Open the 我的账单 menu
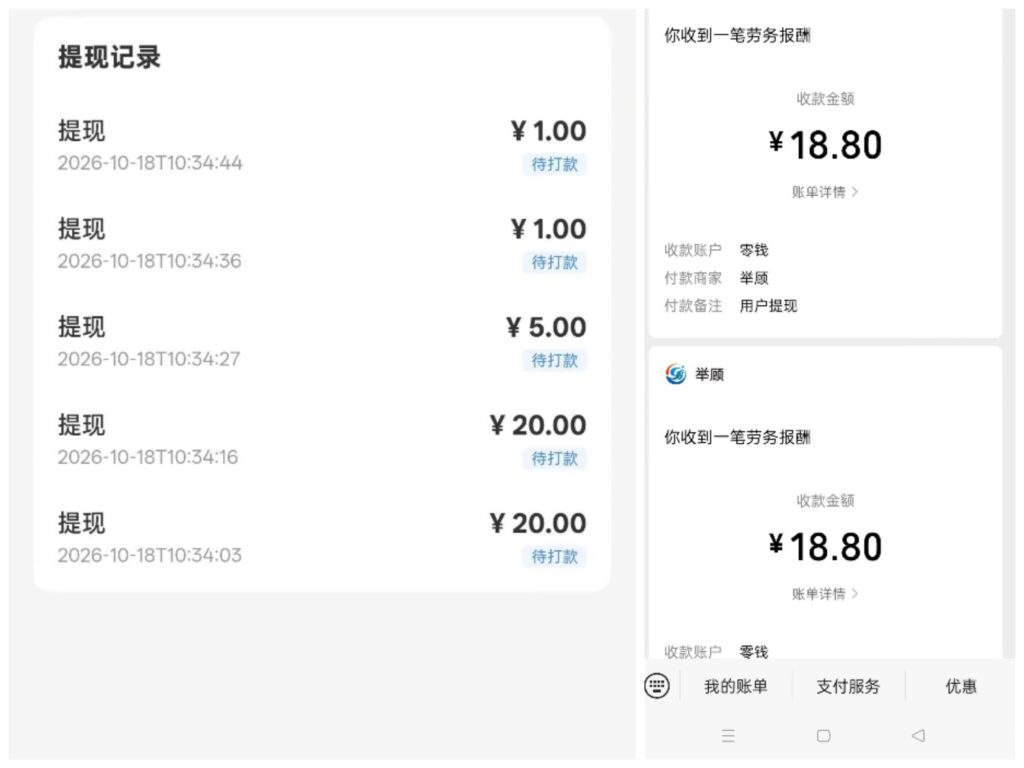The image size is (1024, 768). pos(735,686)
